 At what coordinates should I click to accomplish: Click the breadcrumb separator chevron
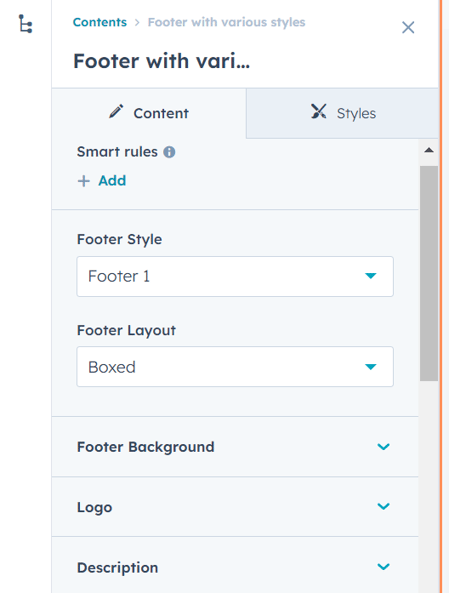137,23
